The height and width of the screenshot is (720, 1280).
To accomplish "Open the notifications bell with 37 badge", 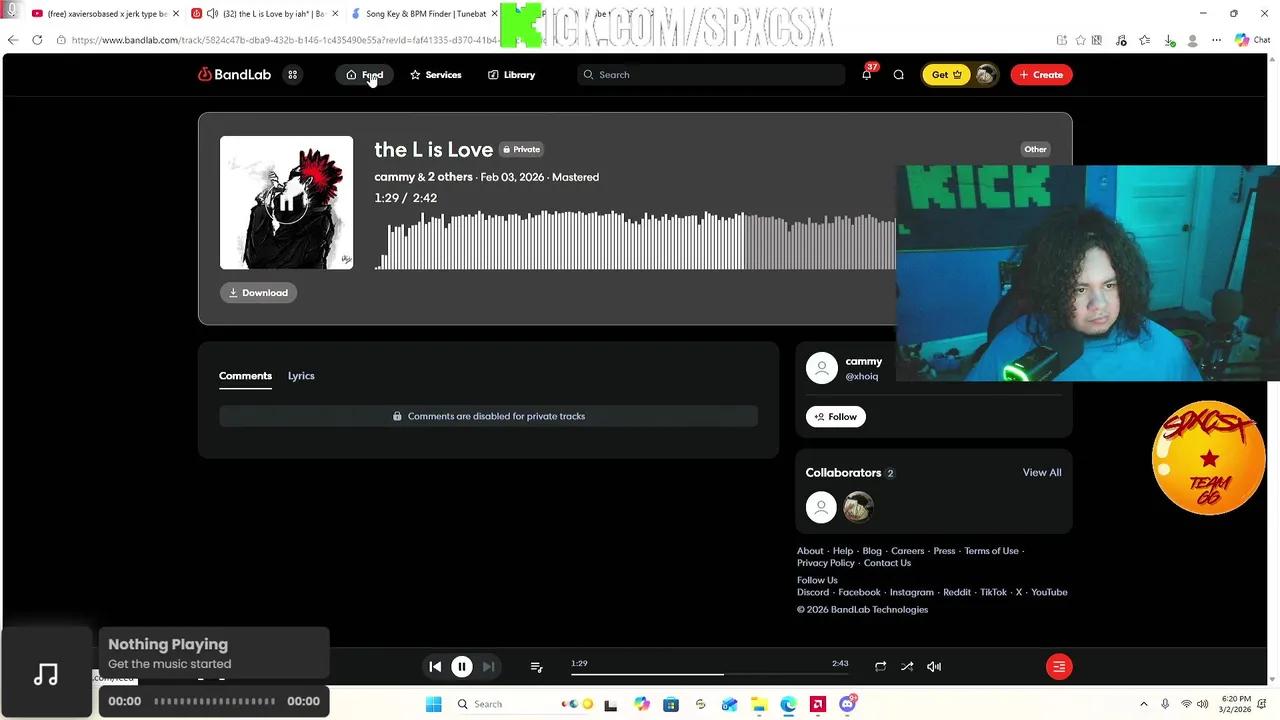I will 867,74.
